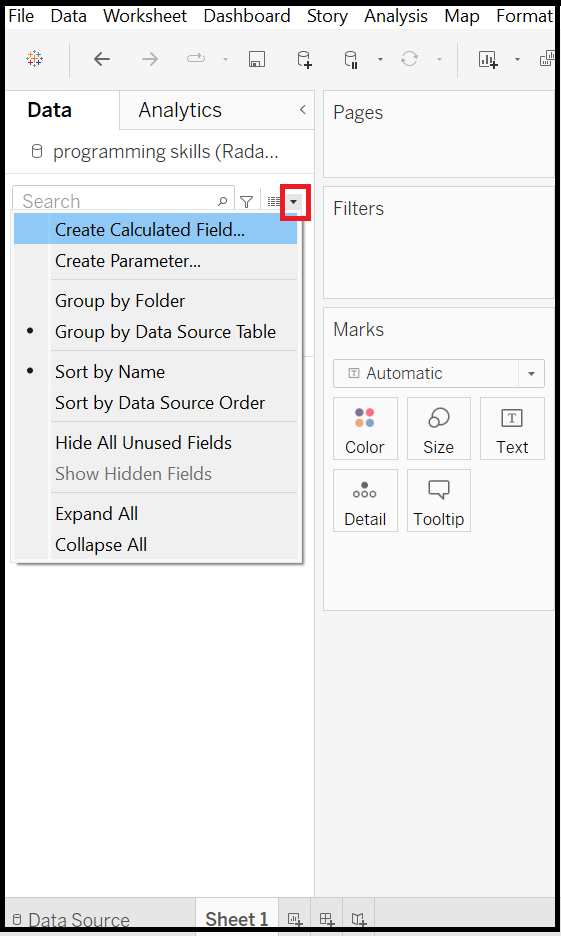Image resolution: width=561 pixels, height=936 pixels.
Task: Click the New Worksheet chart icon in the toolbar
Action: point(488,59)
